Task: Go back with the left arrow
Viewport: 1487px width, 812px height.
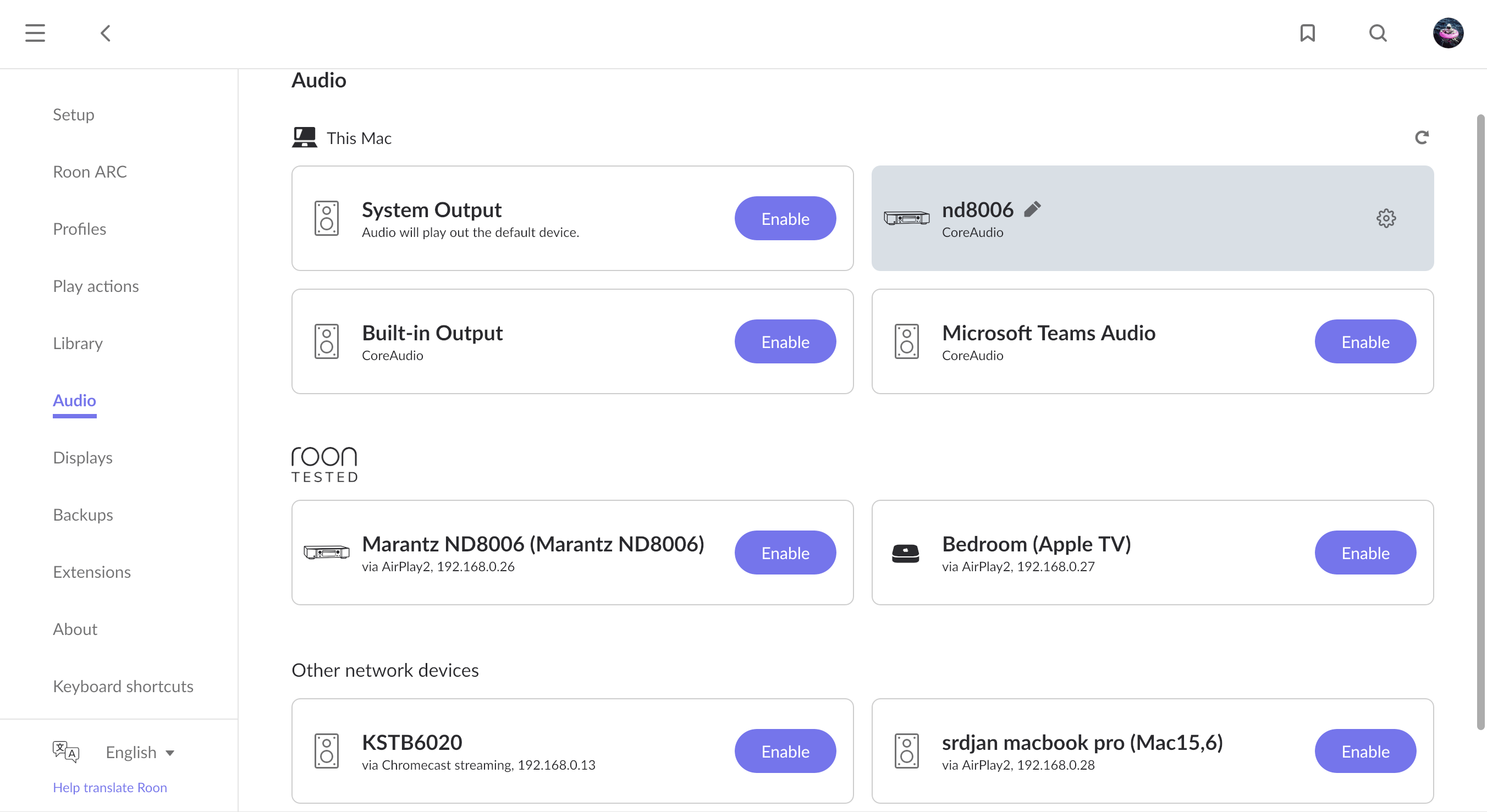Action: click(x=106, y=33)
